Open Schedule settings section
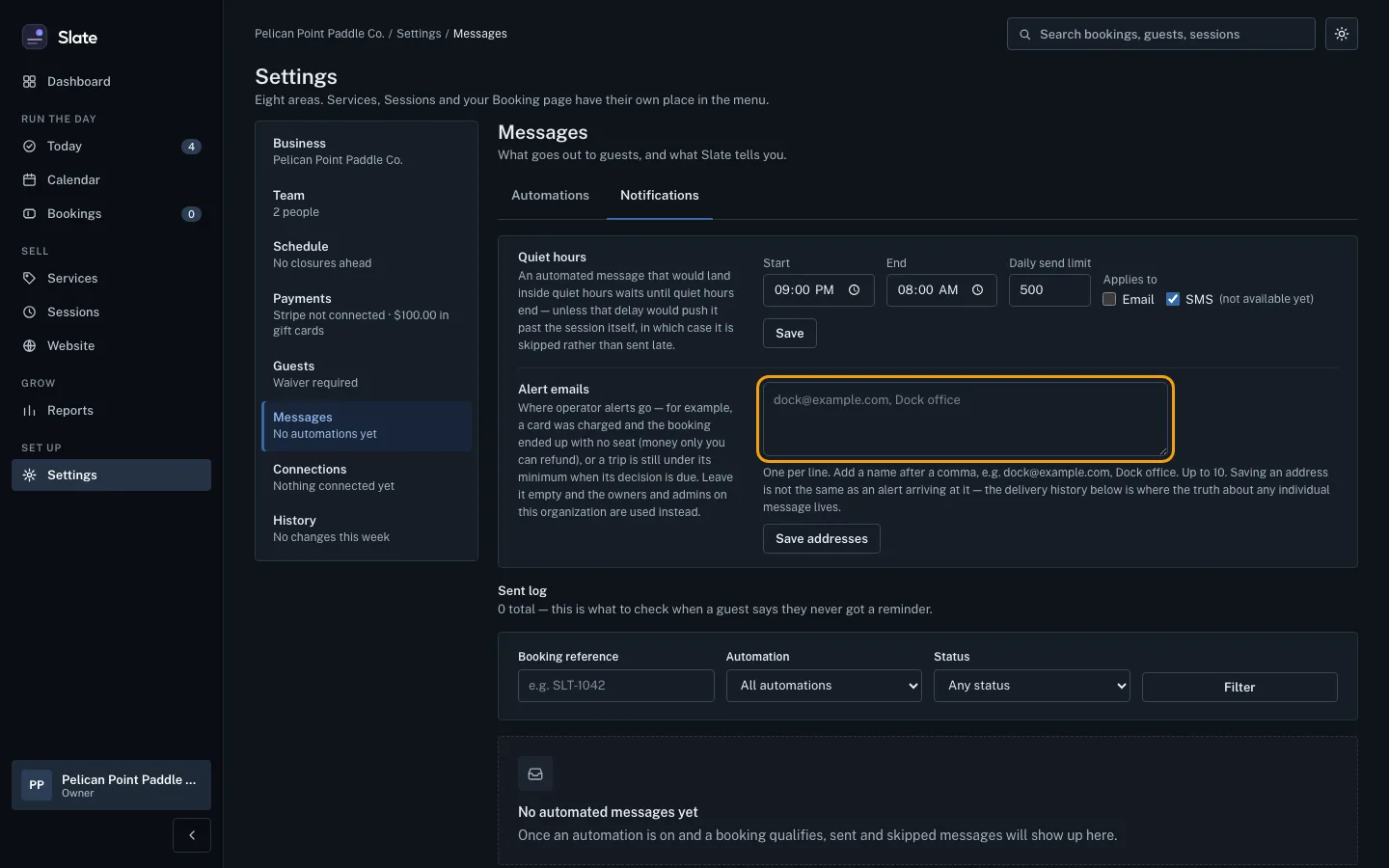Screen dimensions: 1389x868 pos(367,255)
